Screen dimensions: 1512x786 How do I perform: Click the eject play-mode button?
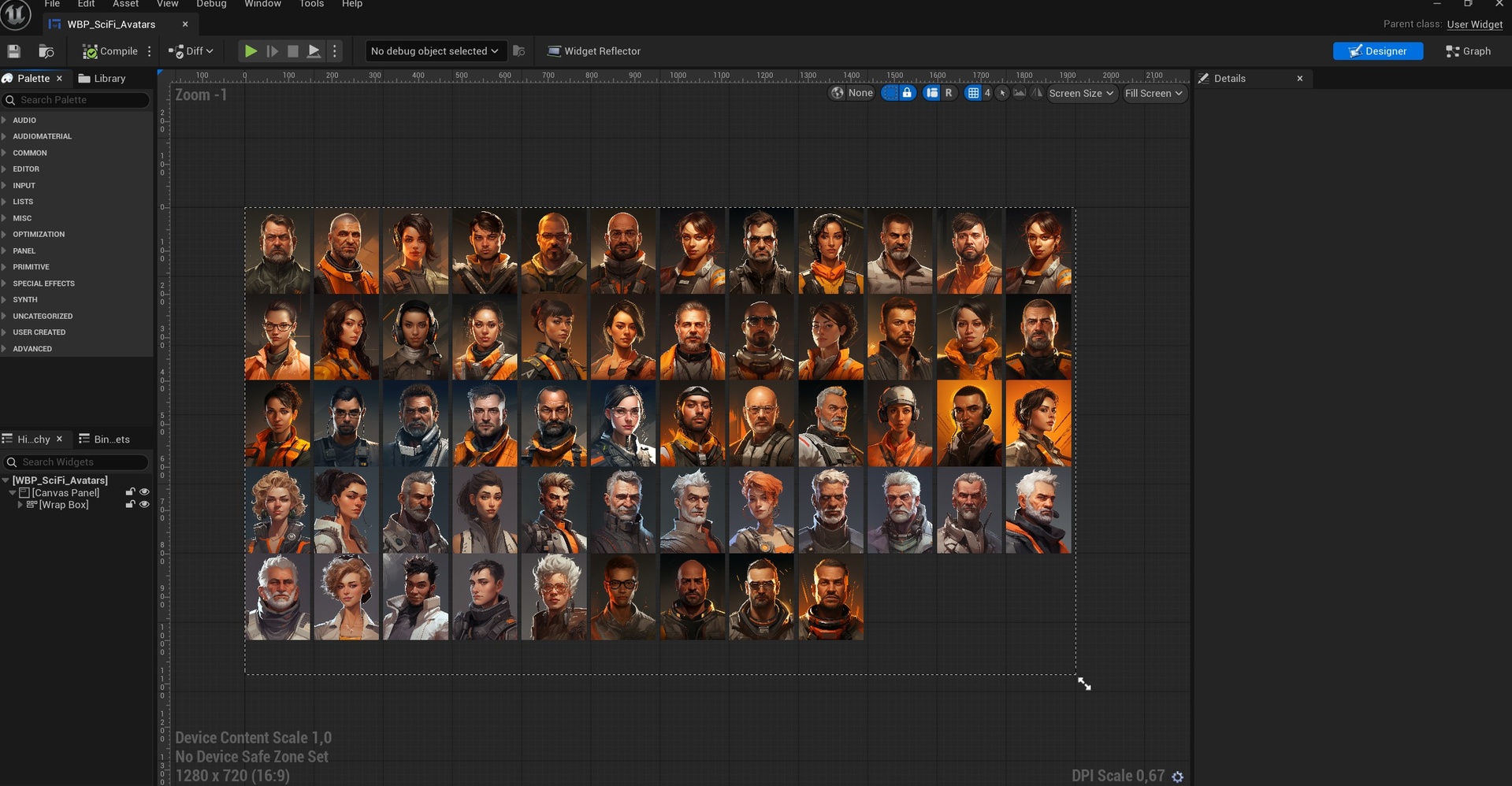pyautogui.click(x=314, y=51)
